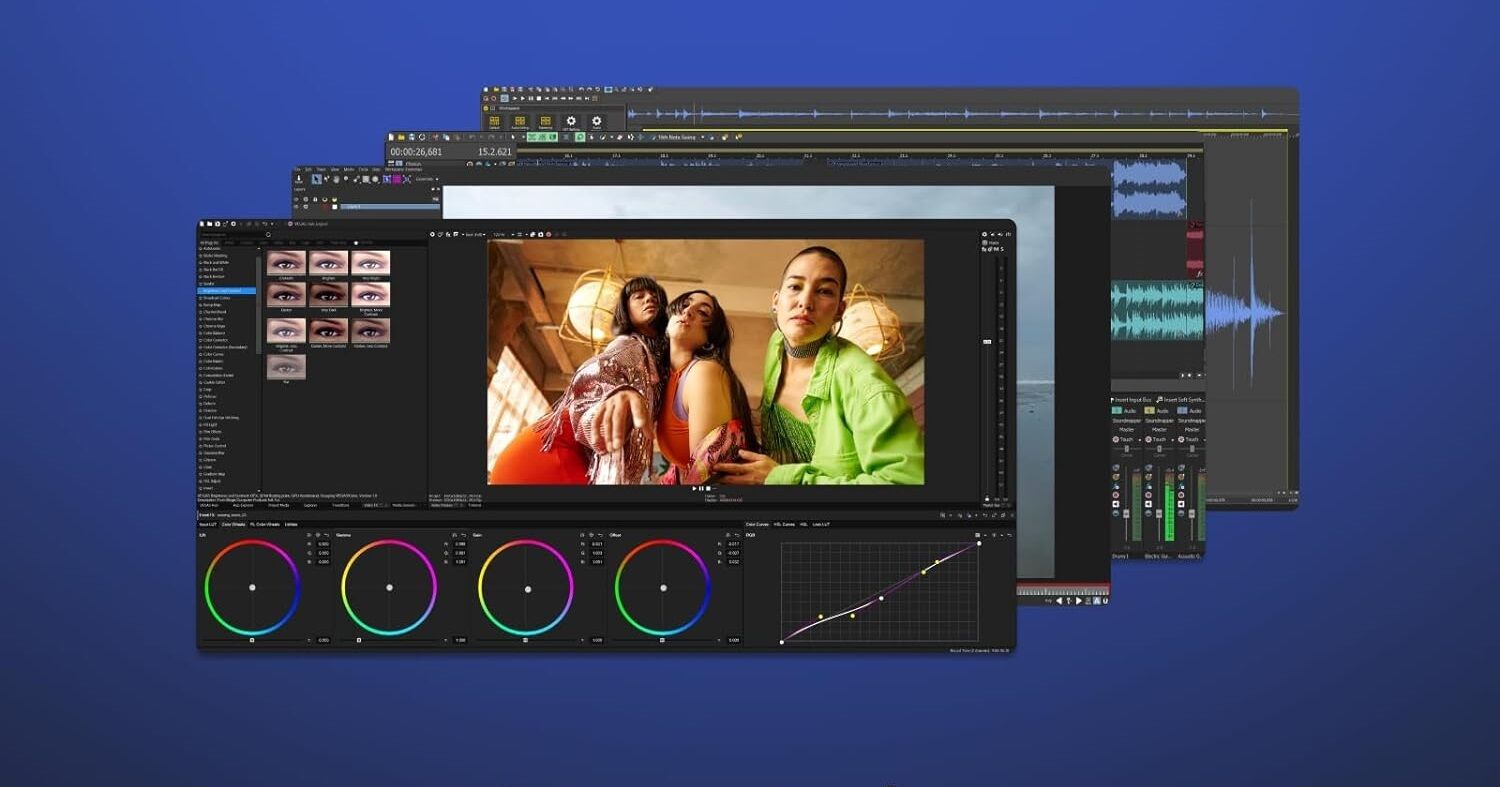Click the Open project icon in the VEGAS toolbar
The height and width of the screenshot is (787, 1500).
[209, 225]
